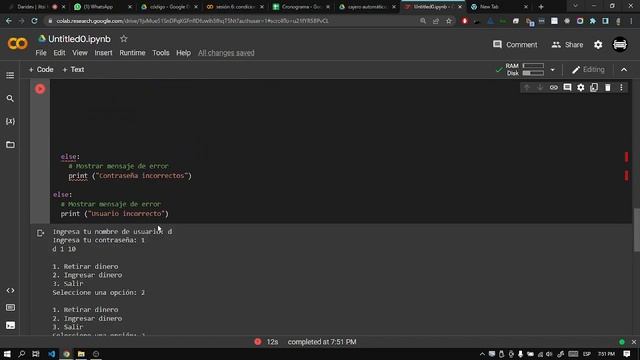This screenshot has width=640, height=360.
Task: Open cell editor settings gear
Action: 581,88
